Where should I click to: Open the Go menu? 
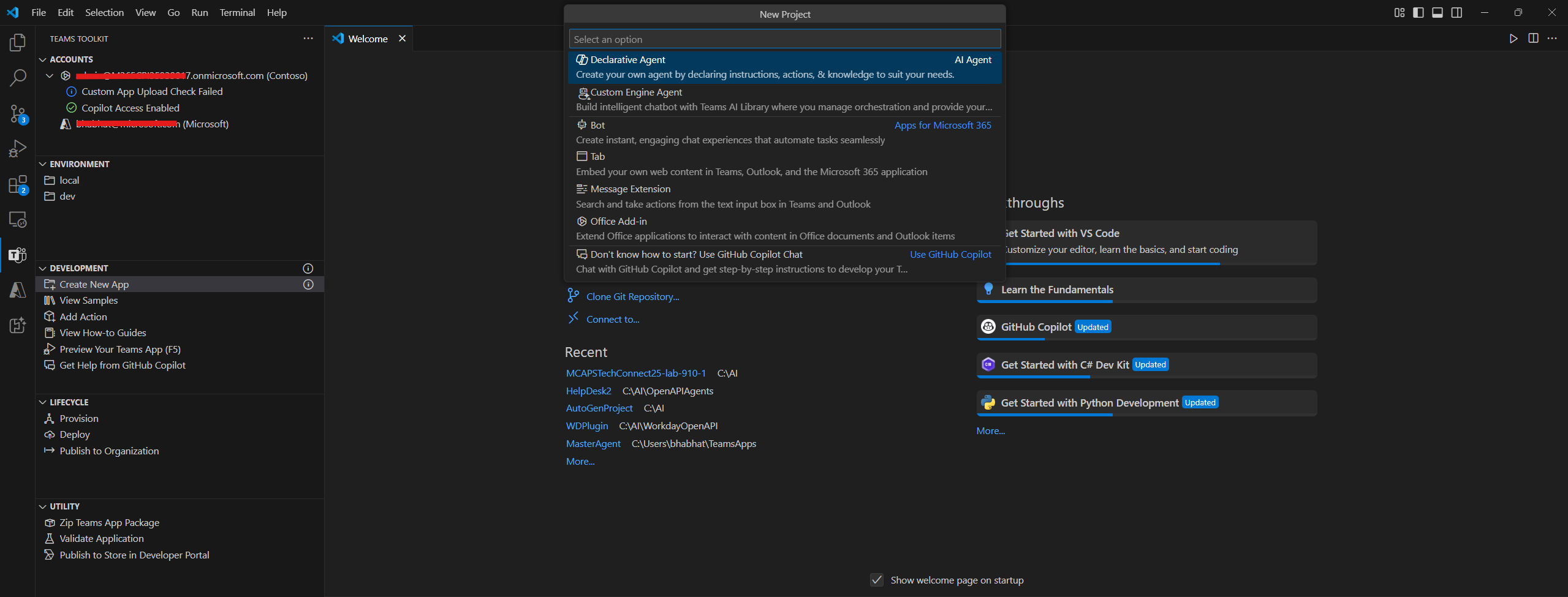point(173,12)
